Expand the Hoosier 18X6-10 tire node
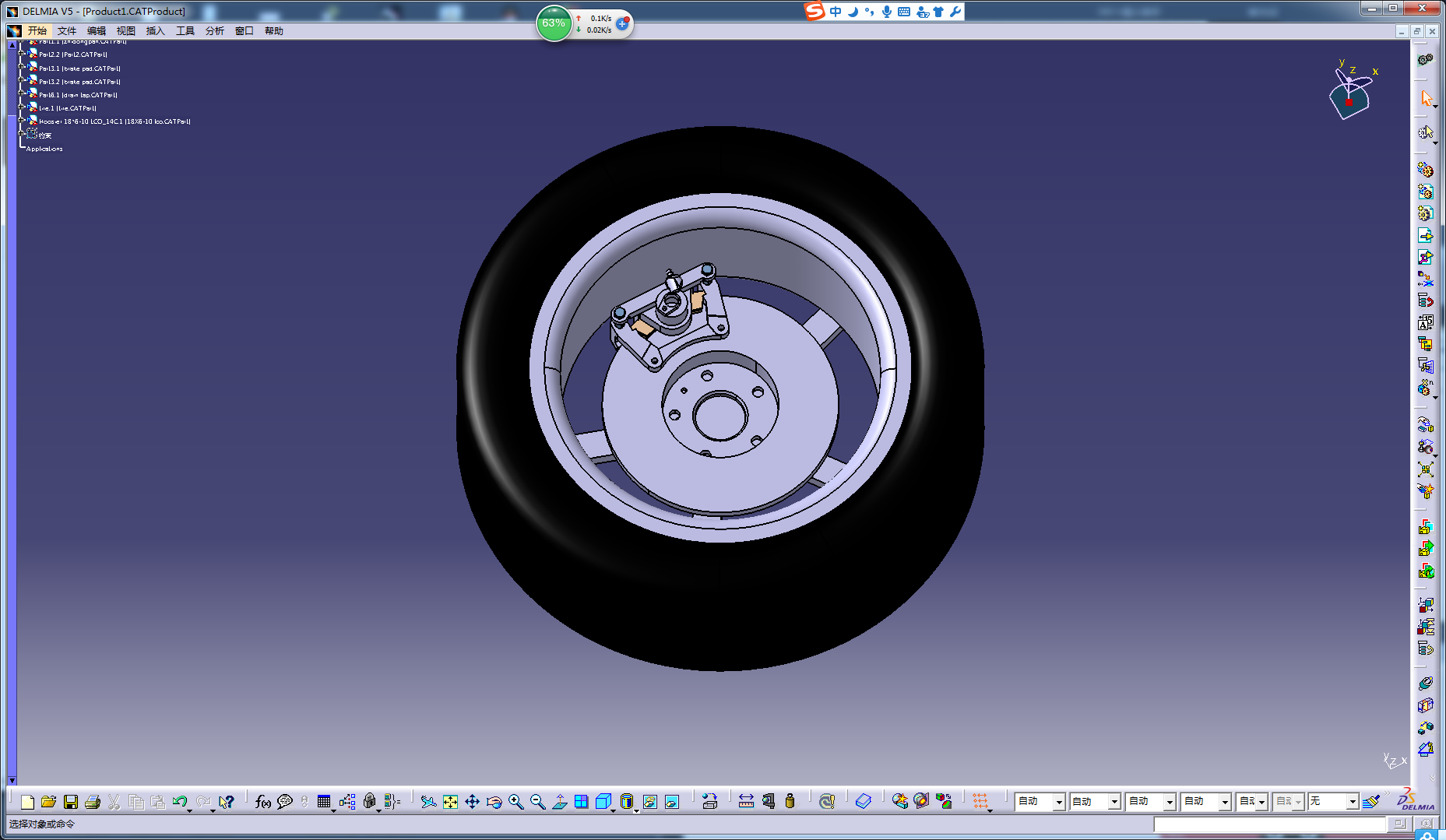Screen dimensions: 1446x840 pyautogui.click(x=22, y=120)
